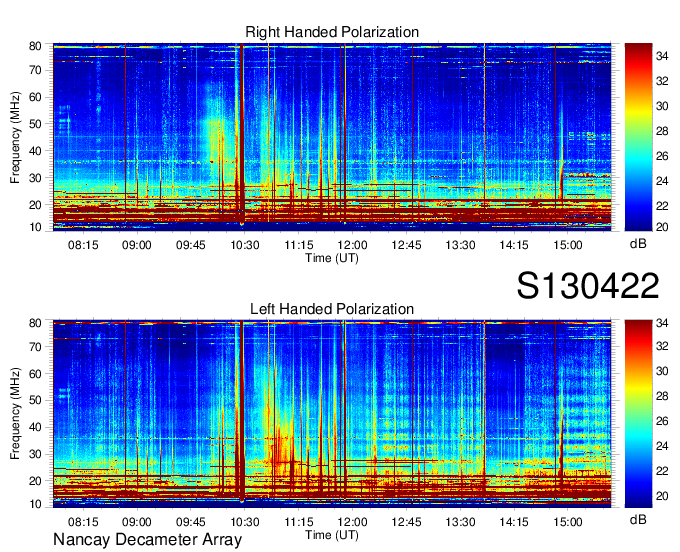Click the 26 dB label on the top color bar
Image resolution: width=680 pixels, height=552 pixels.
(x=662, y=156)
